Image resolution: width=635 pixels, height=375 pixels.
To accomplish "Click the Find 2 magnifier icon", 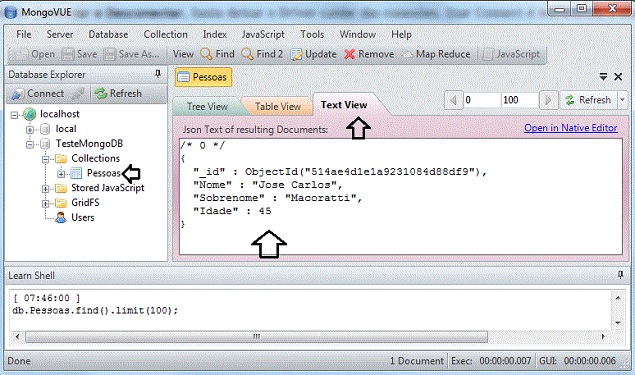I will coord(247,54).
